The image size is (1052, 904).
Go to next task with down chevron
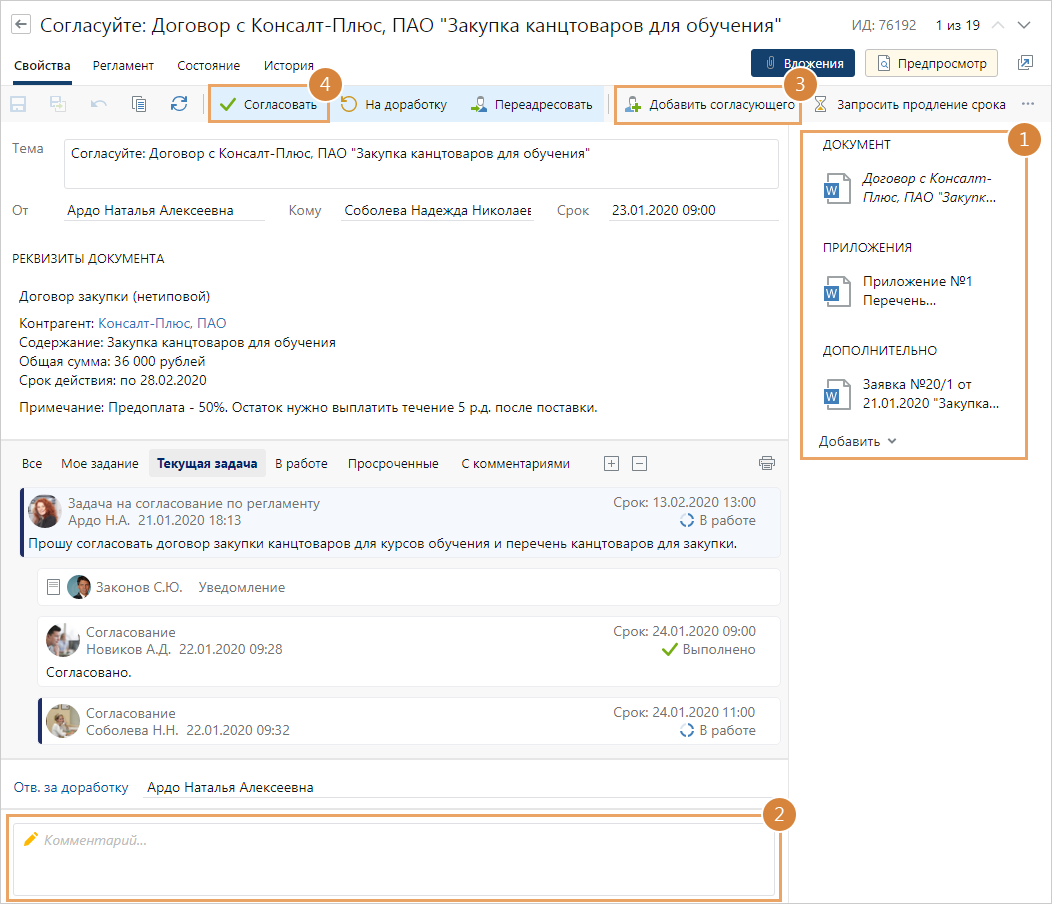click(1024, 25)
